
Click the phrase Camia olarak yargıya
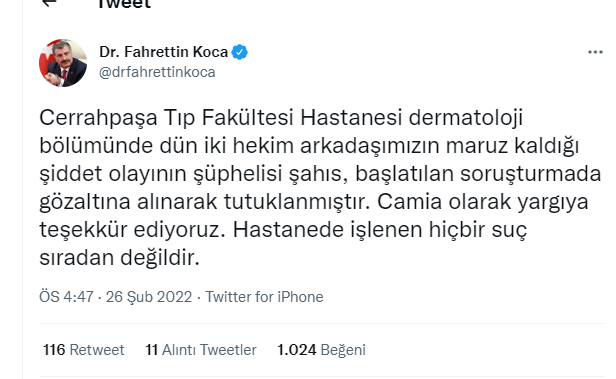483,202
